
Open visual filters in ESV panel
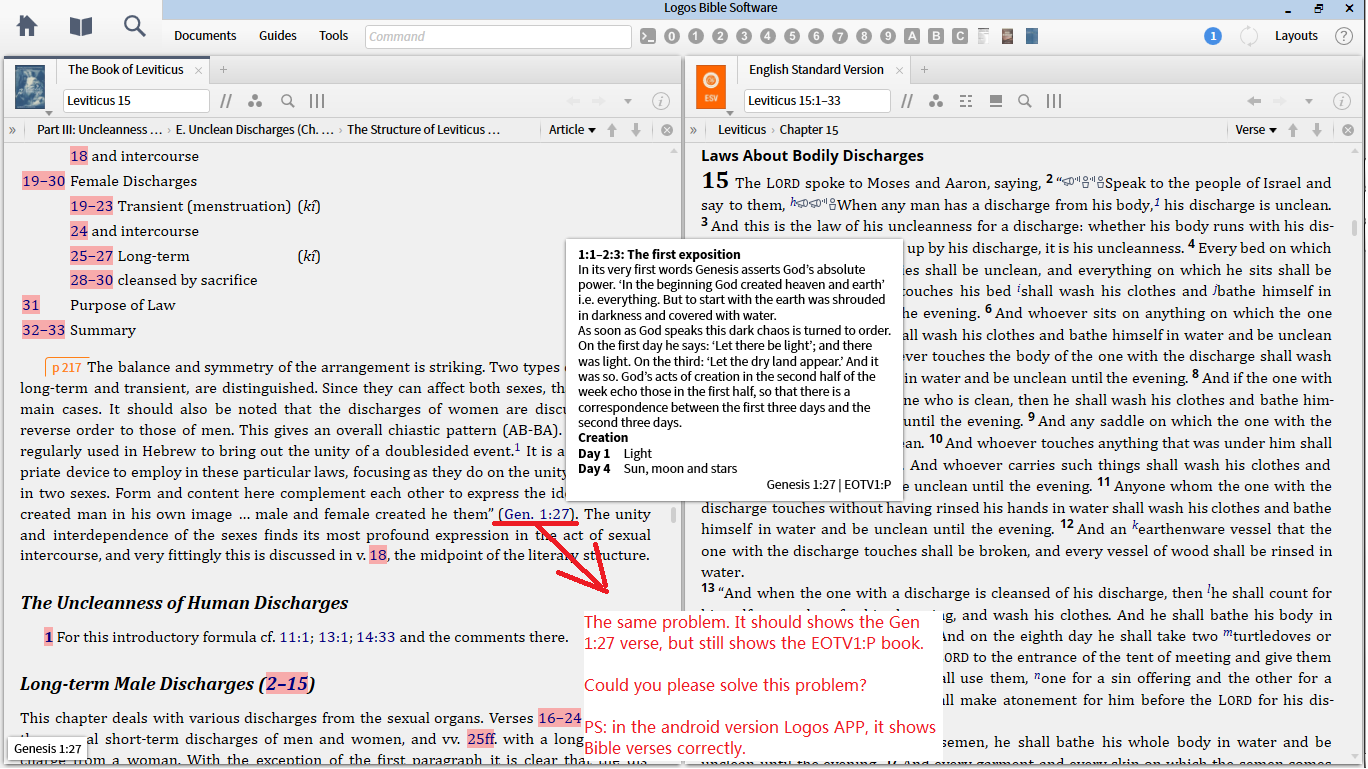click(936, 101)
